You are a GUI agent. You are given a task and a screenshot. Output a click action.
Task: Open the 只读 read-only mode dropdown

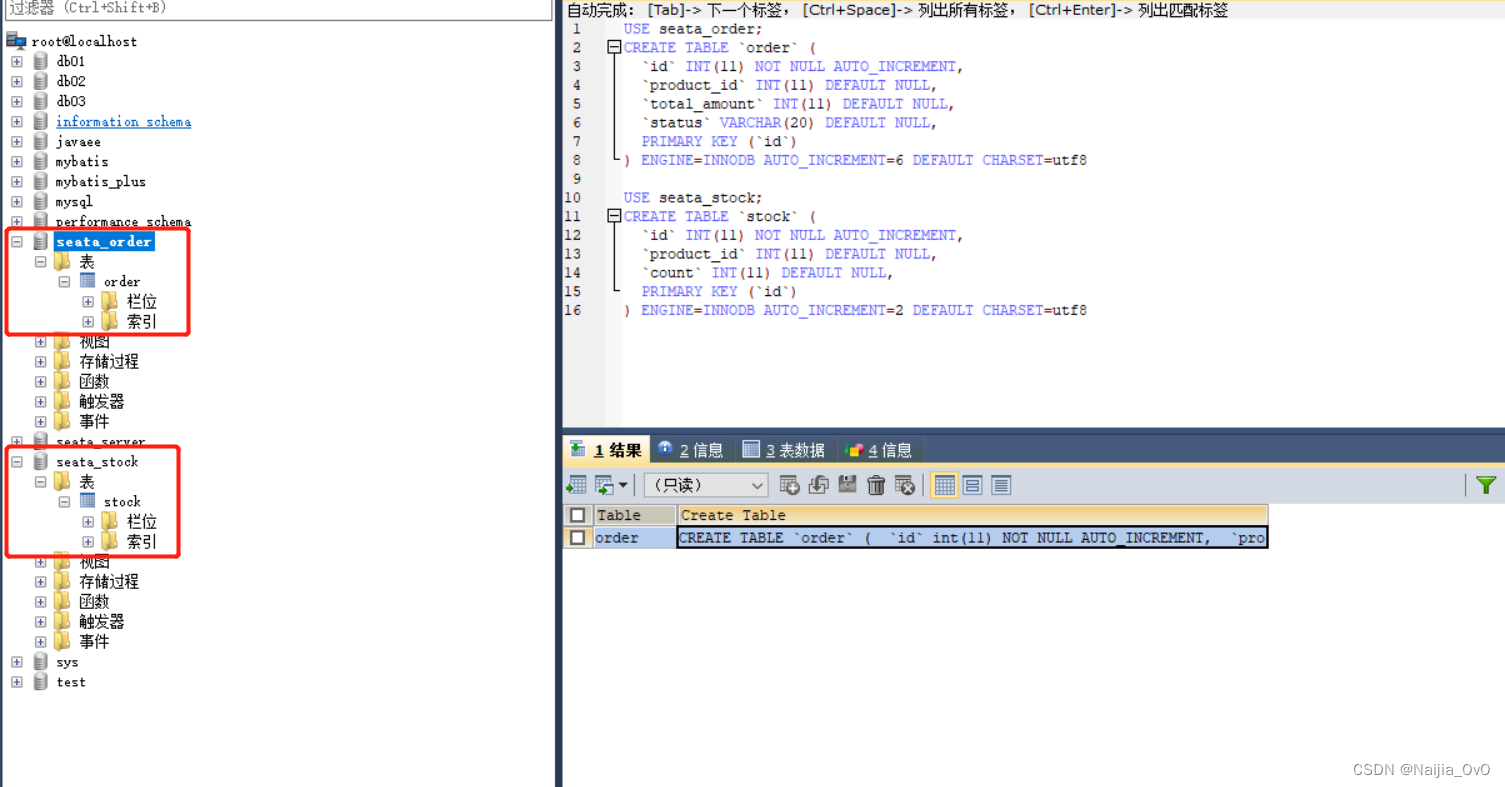pyautogui.click(x=706, y=485)
